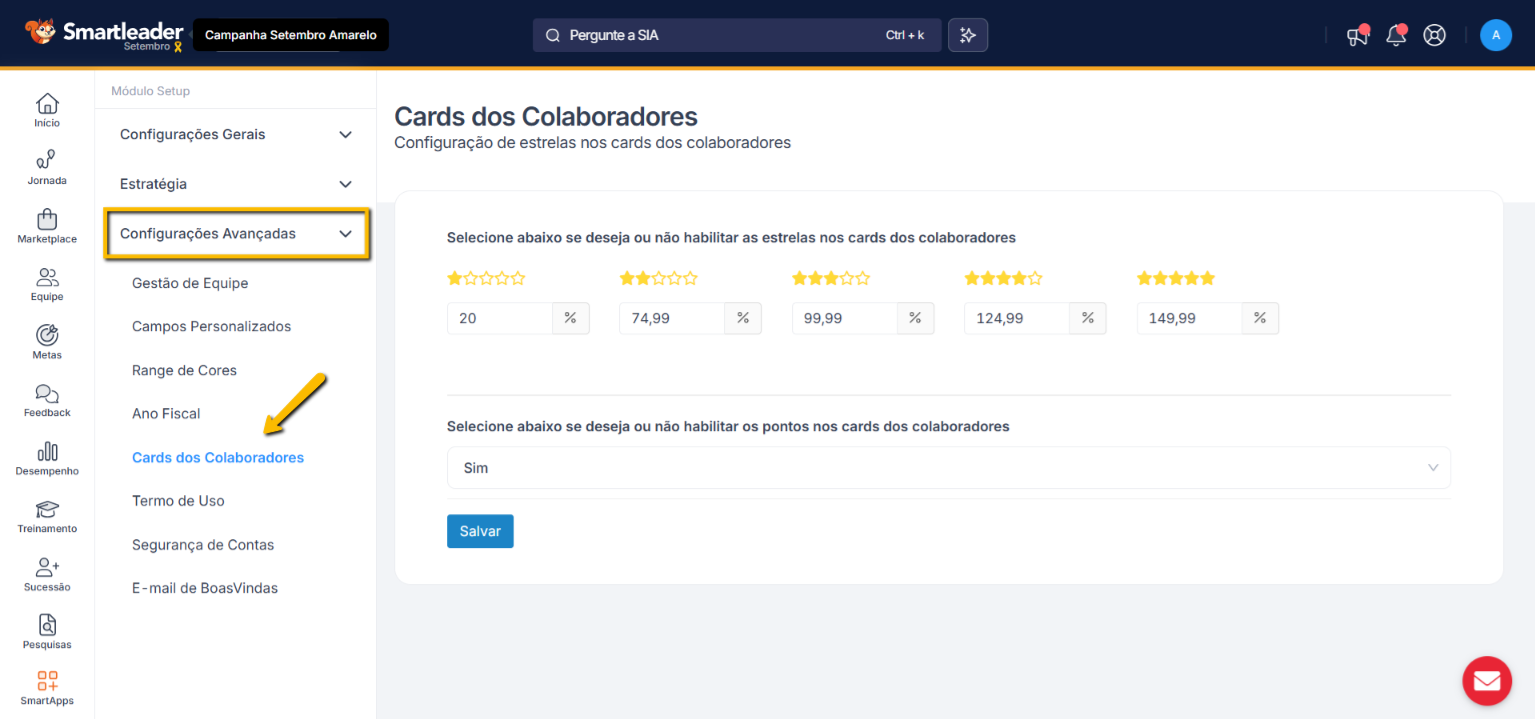Expand Configurações Gerais section
Image resolution: width=1535 pixels, height=719 pixels.
(x=236, y=135)
